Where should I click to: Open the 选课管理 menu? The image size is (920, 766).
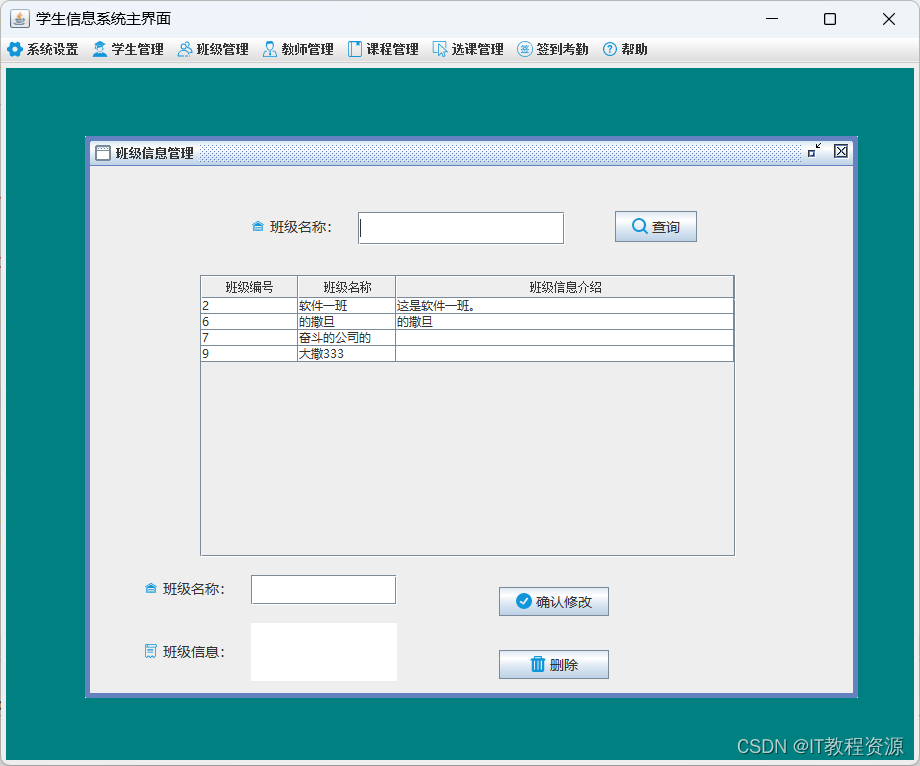point(468,49)
